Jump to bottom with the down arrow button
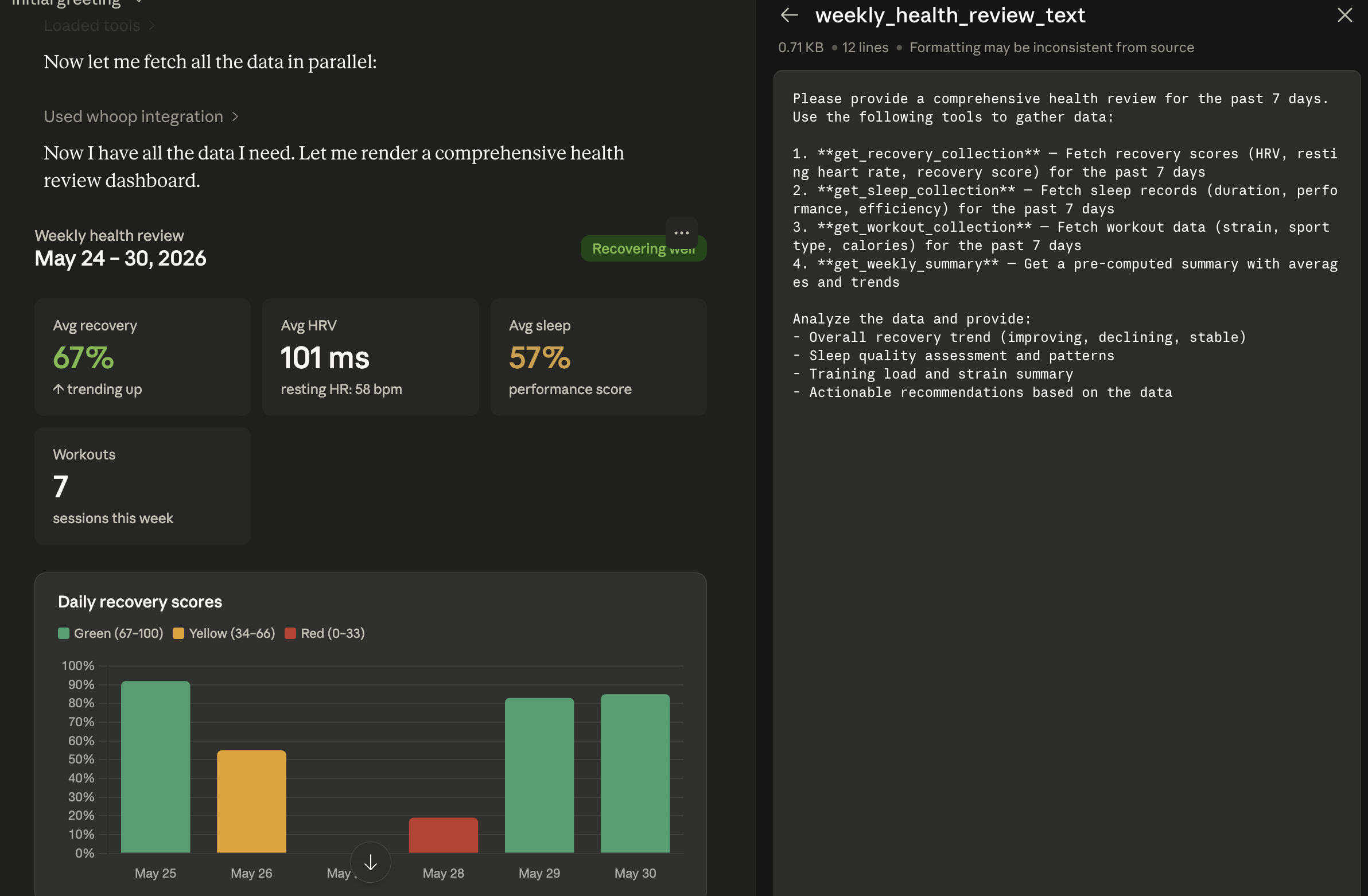Image resolution: width=1368 pixels, height=896 pixels. click(x=371, y=862)
